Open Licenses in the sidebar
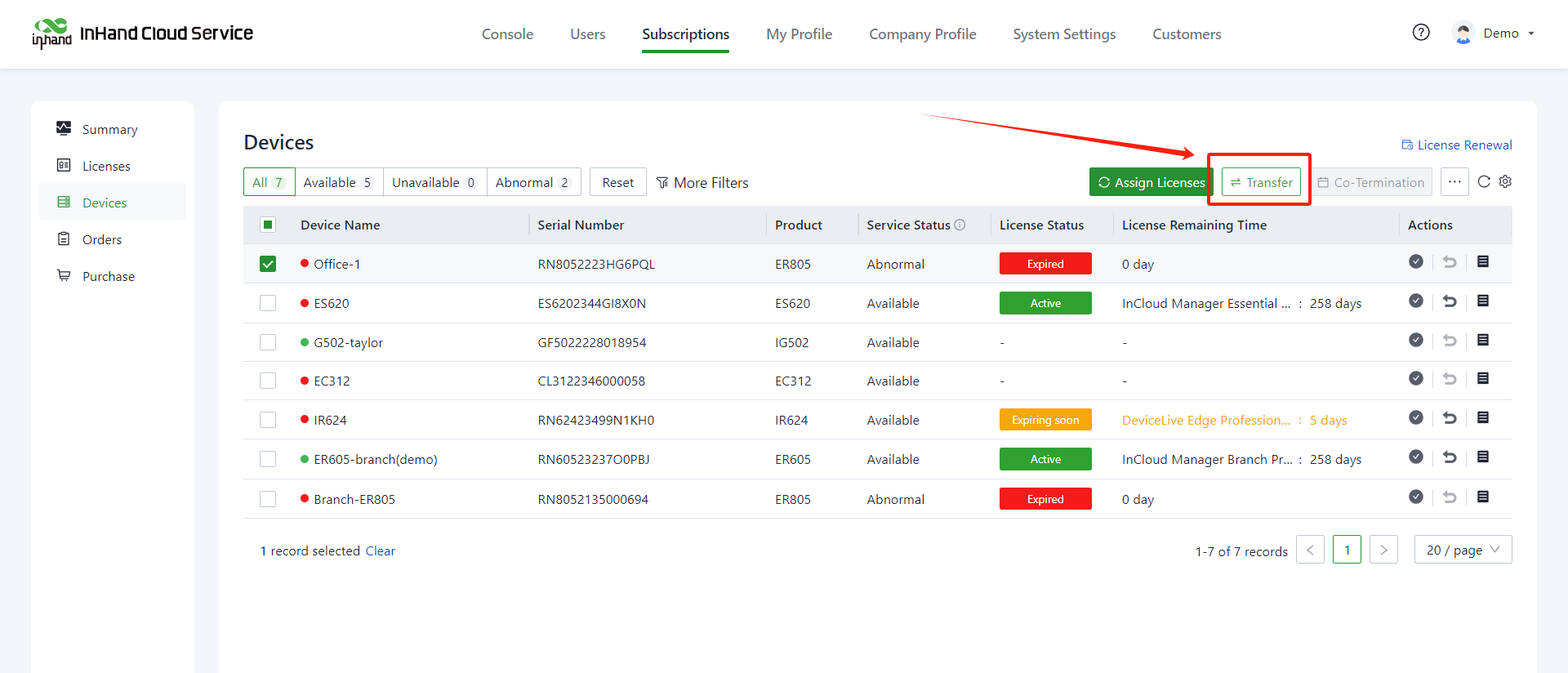 [x=106, y=166]
